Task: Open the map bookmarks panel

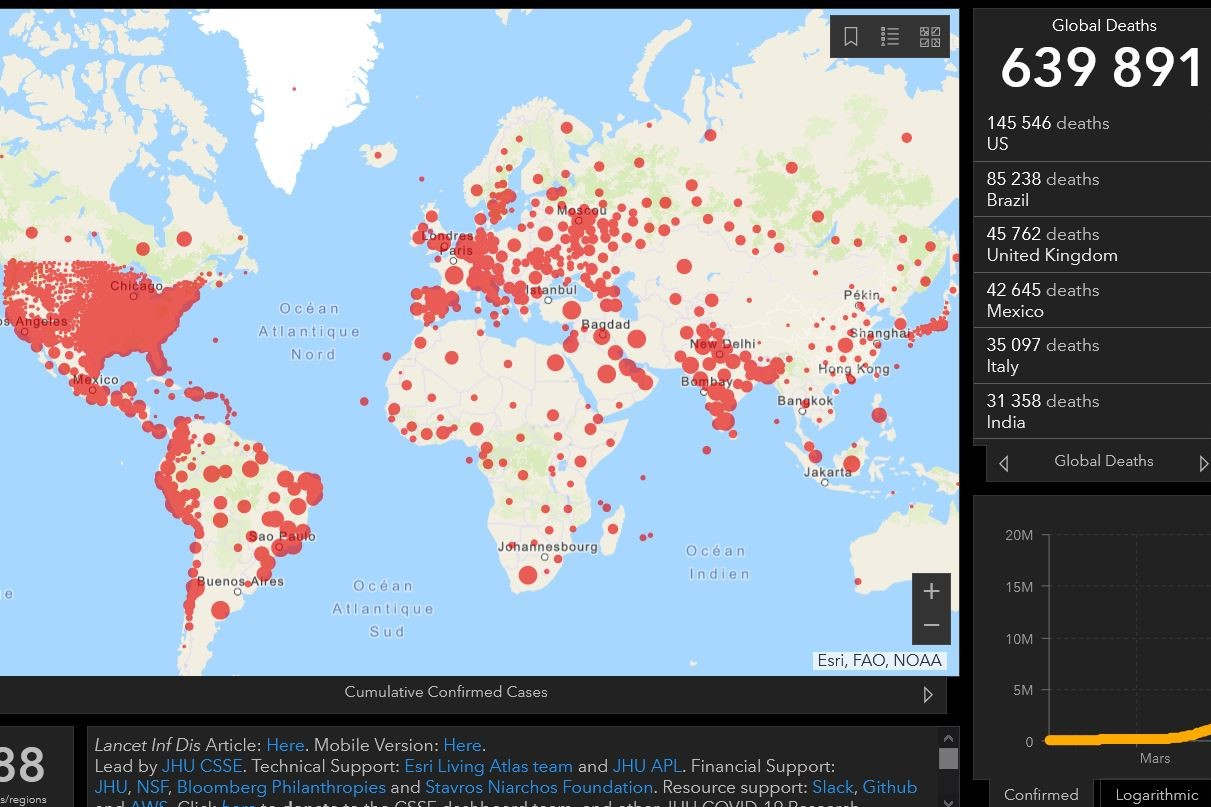Action: coord(851,37)
